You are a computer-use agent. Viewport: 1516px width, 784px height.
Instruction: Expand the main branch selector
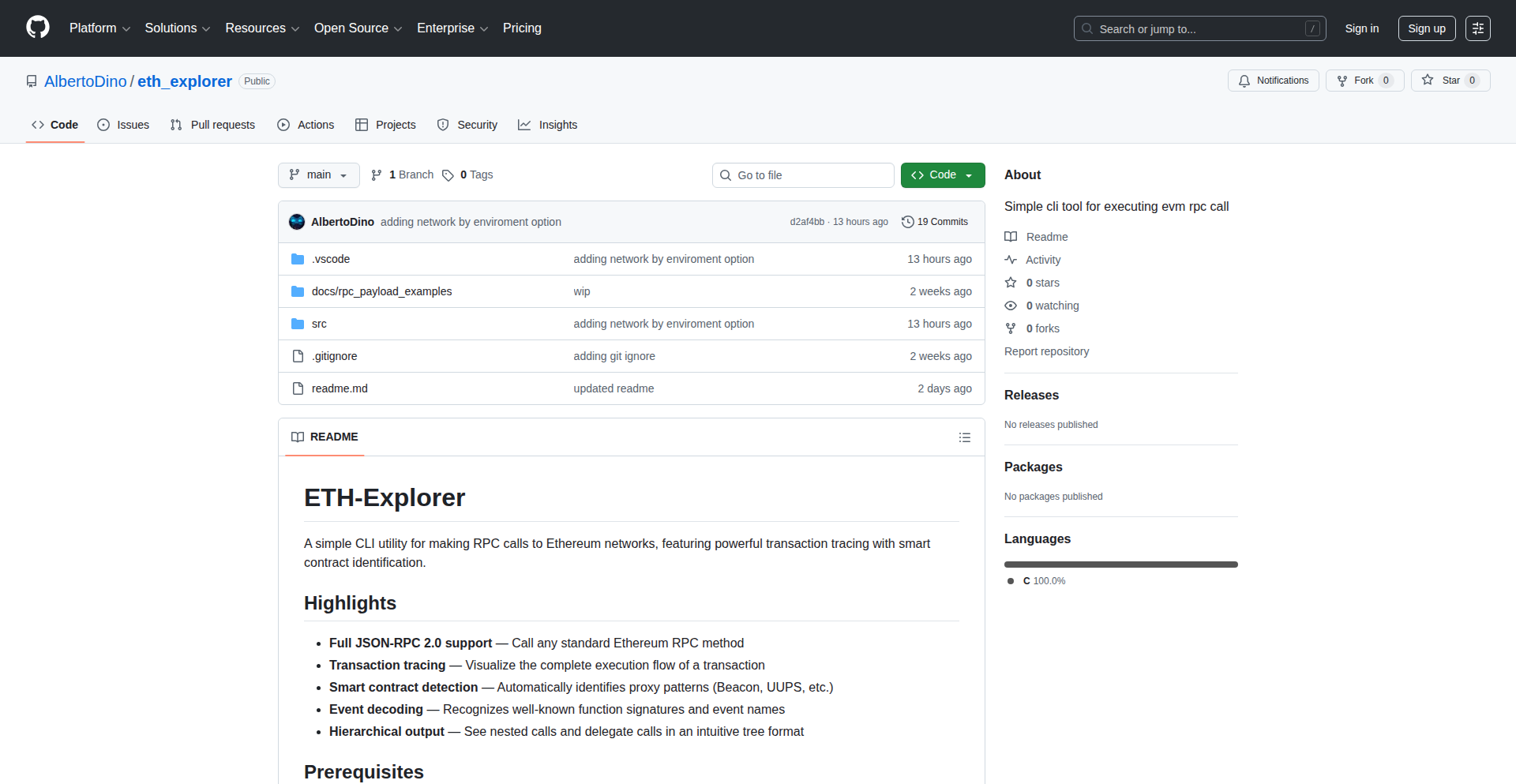(318, 174)
